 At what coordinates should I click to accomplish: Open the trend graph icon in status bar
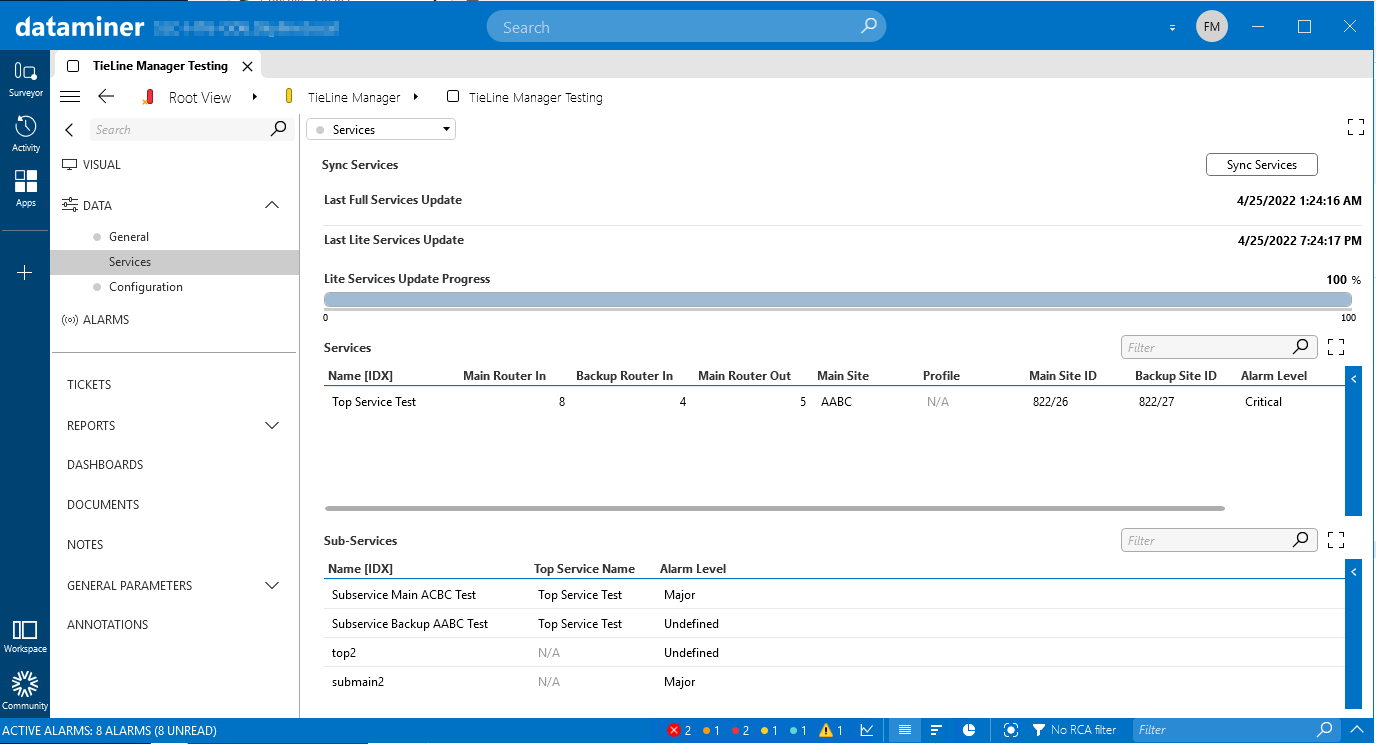[867, 731]
